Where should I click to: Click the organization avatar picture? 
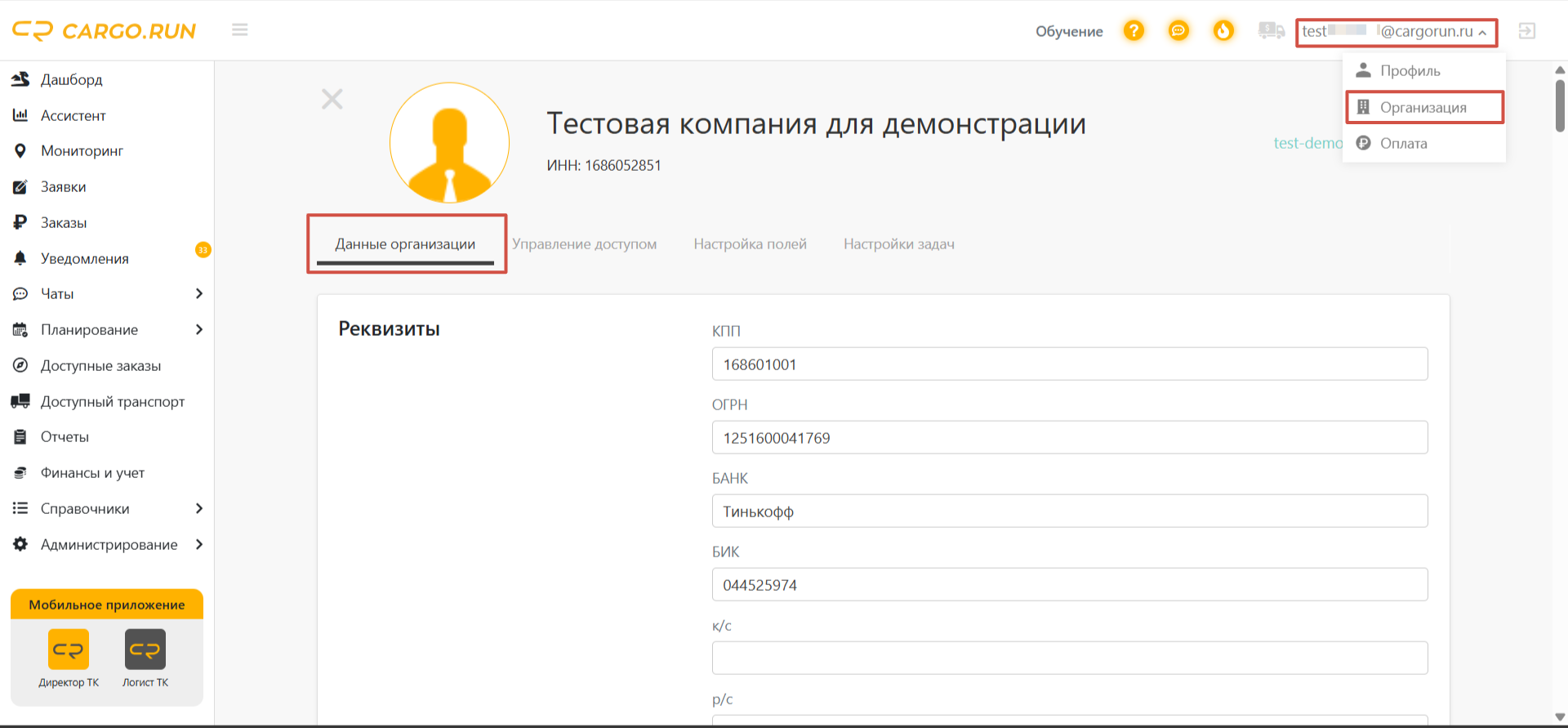[x=449, y=143]
